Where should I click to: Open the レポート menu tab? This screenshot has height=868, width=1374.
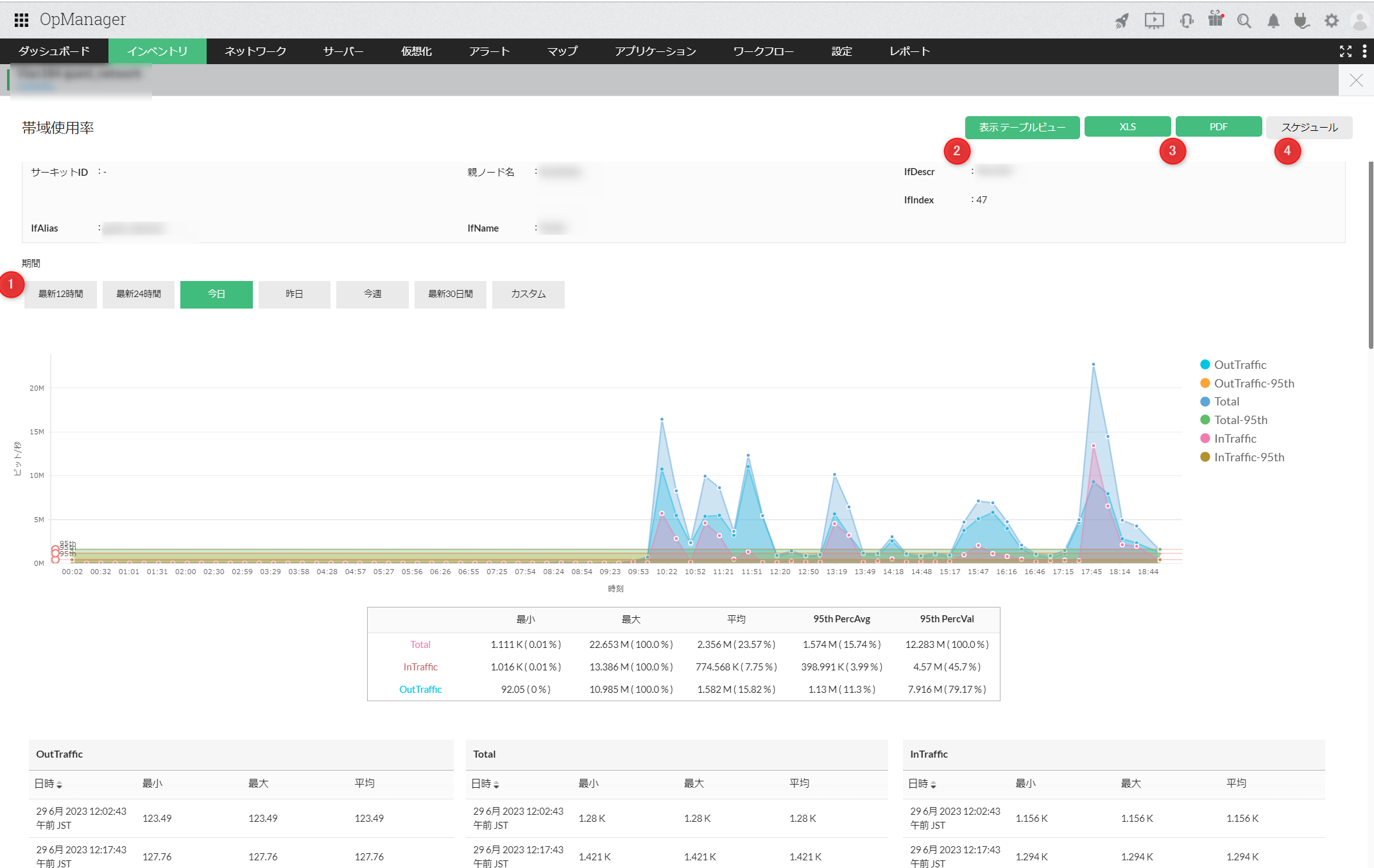(x=909, y=51)
